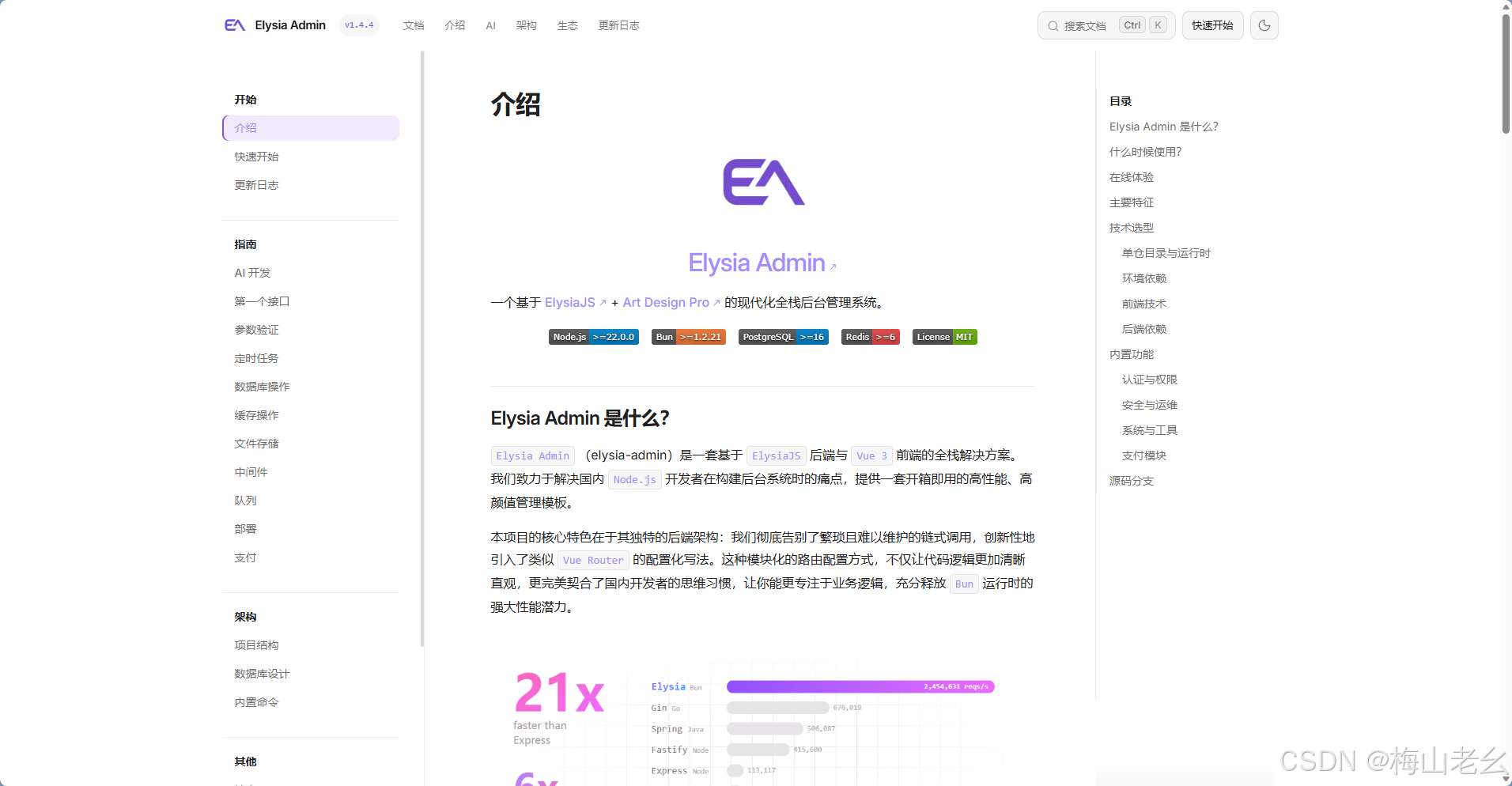The image size is (1512, 786).
Task: Click the PostgreSQL >=16 badge
Action: [x=784, y=337]
